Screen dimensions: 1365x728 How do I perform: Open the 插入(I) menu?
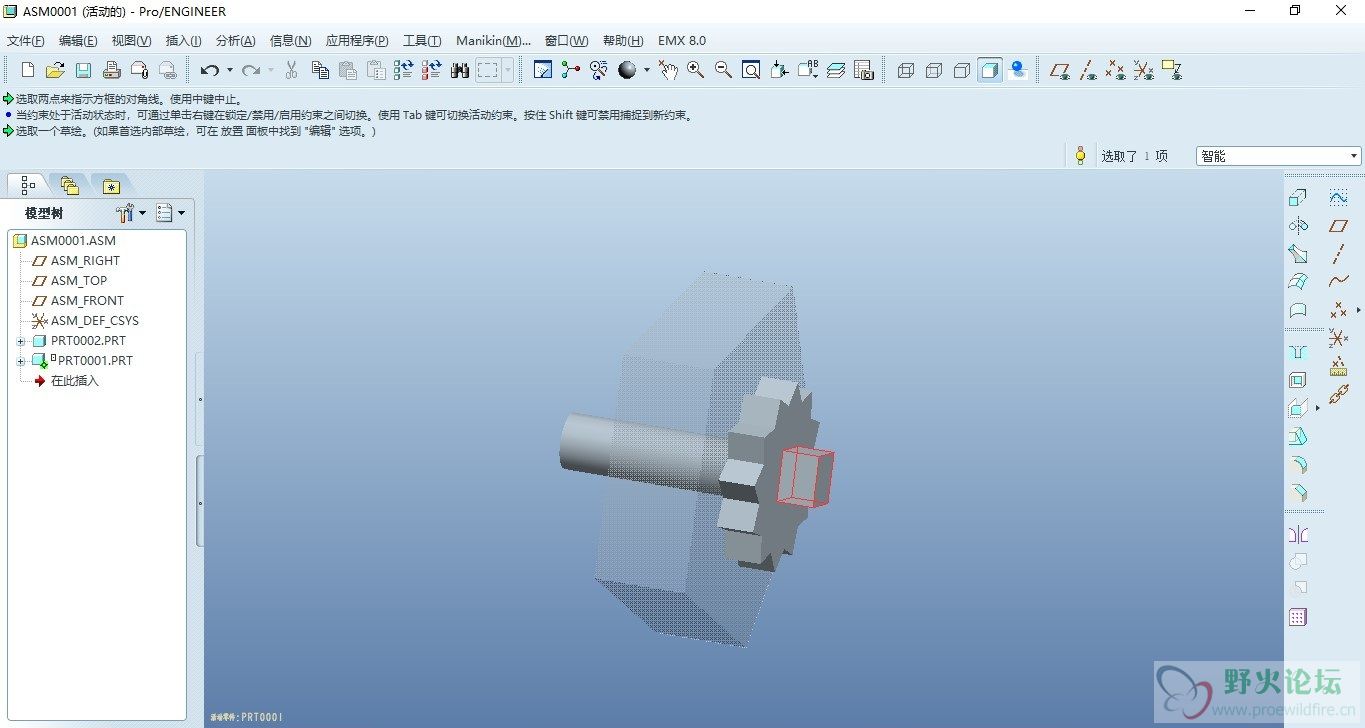point(183,41)
